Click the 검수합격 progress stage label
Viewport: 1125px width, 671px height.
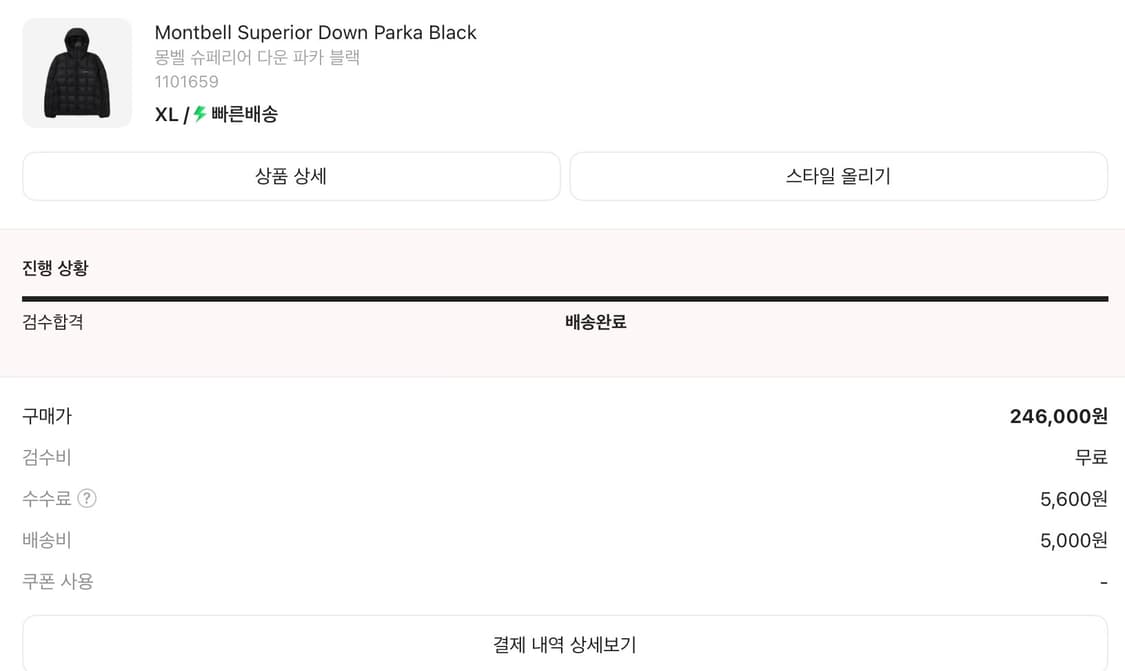(49, 323)
